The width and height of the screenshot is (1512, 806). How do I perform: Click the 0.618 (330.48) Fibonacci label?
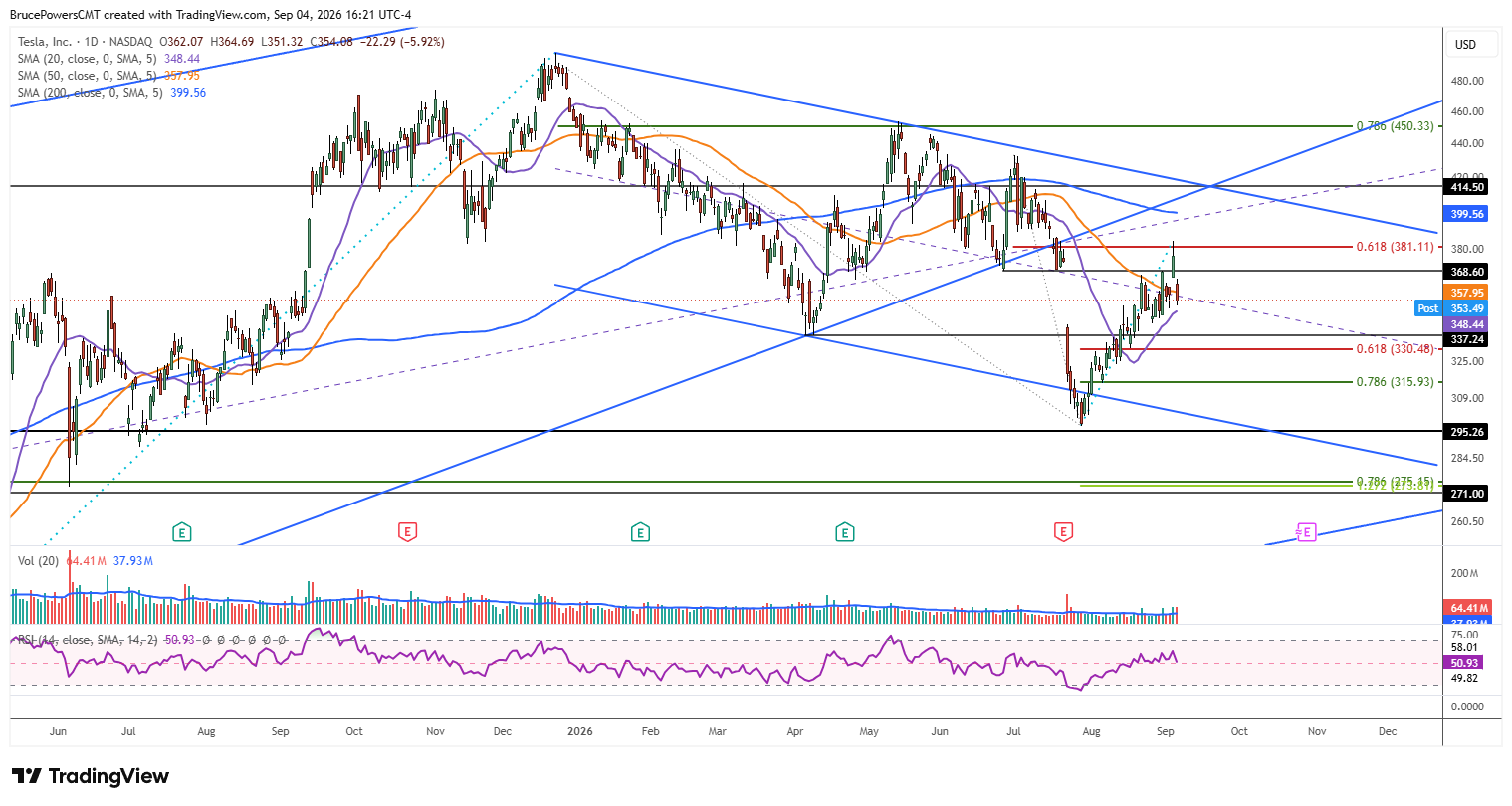click(1395, 349)
